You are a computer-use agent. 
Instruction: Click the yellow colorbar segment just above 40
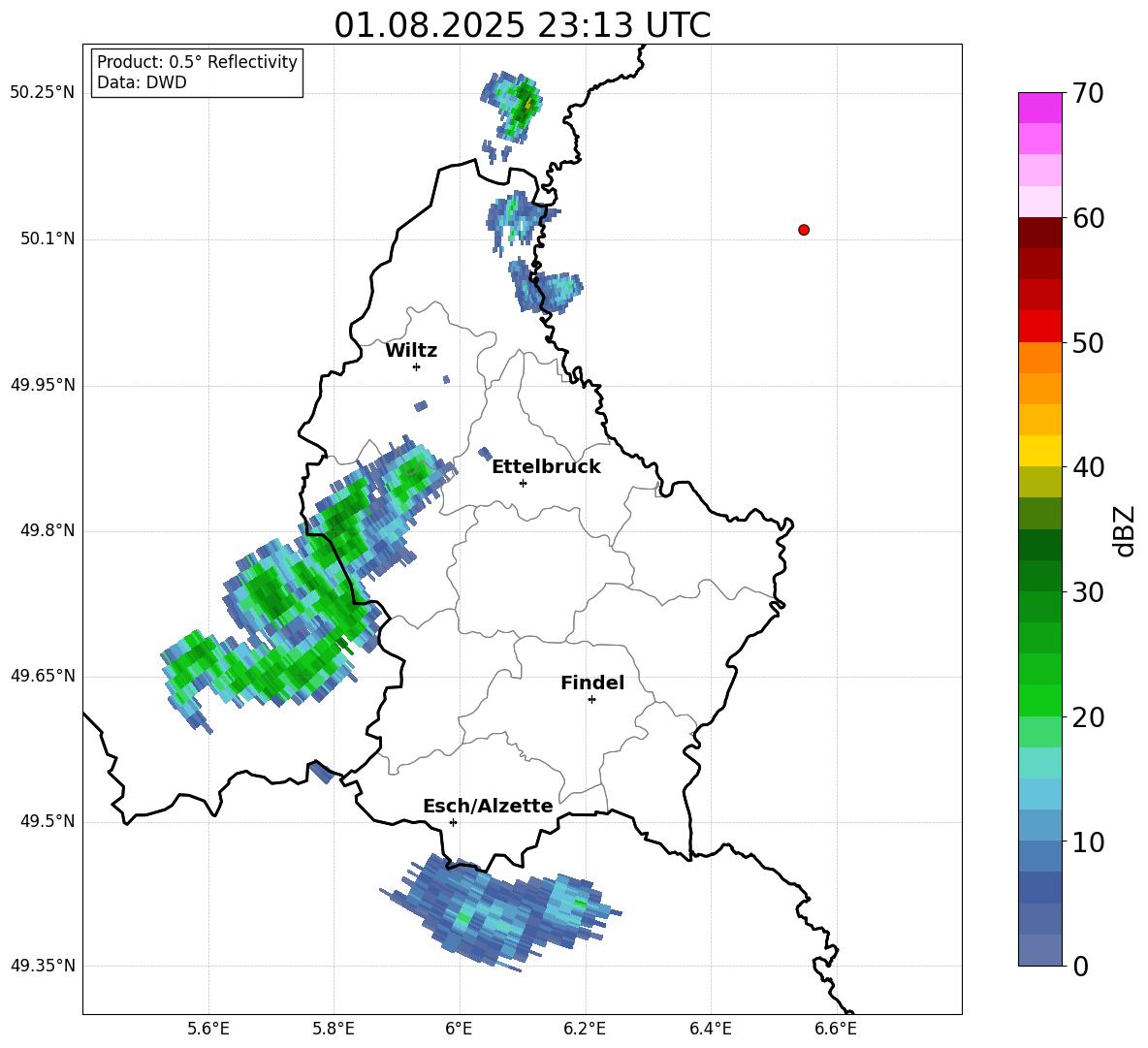1039,451
